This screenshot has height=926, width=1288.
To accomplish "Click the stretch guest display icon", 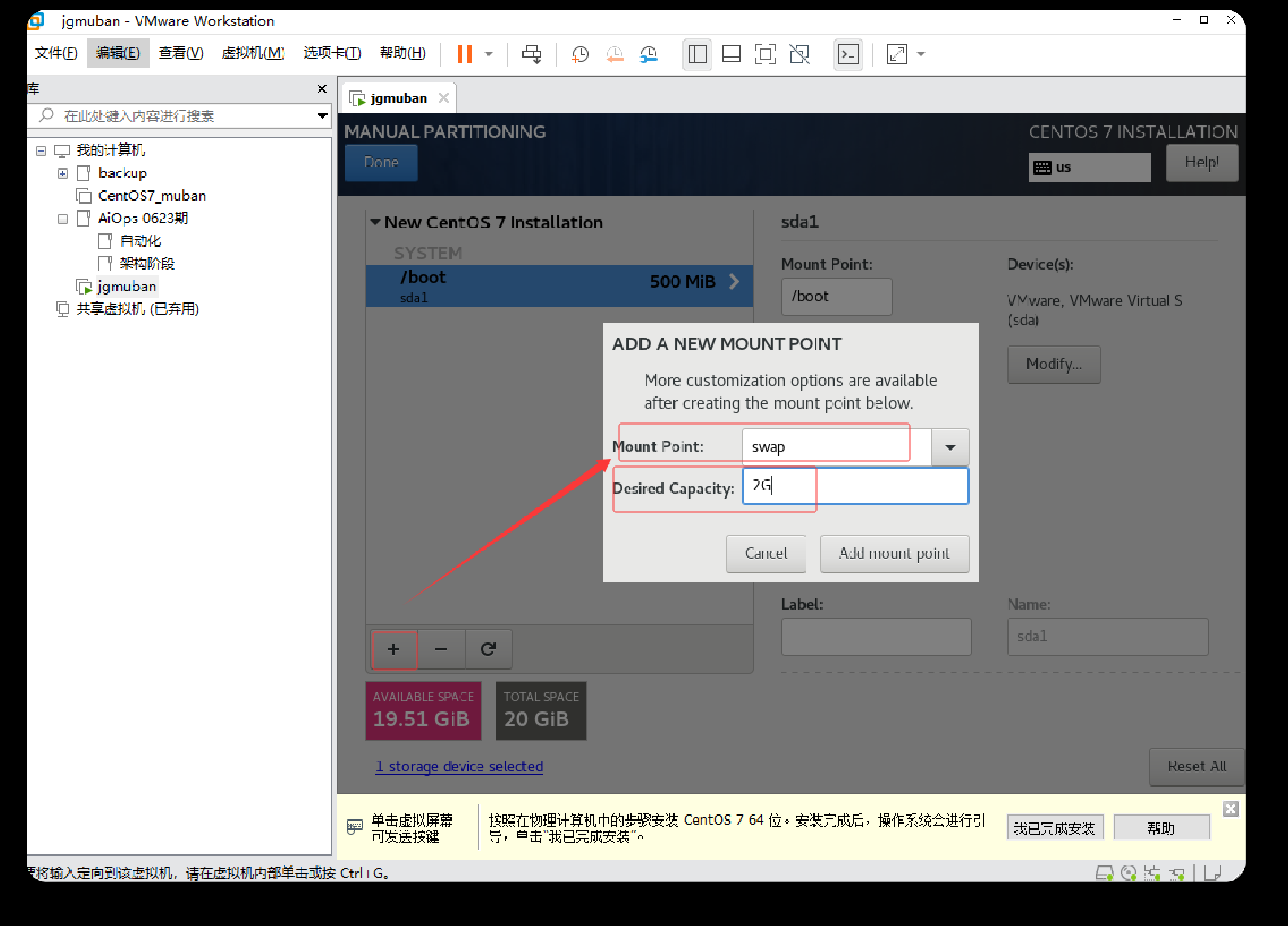I will click(896, 54).
